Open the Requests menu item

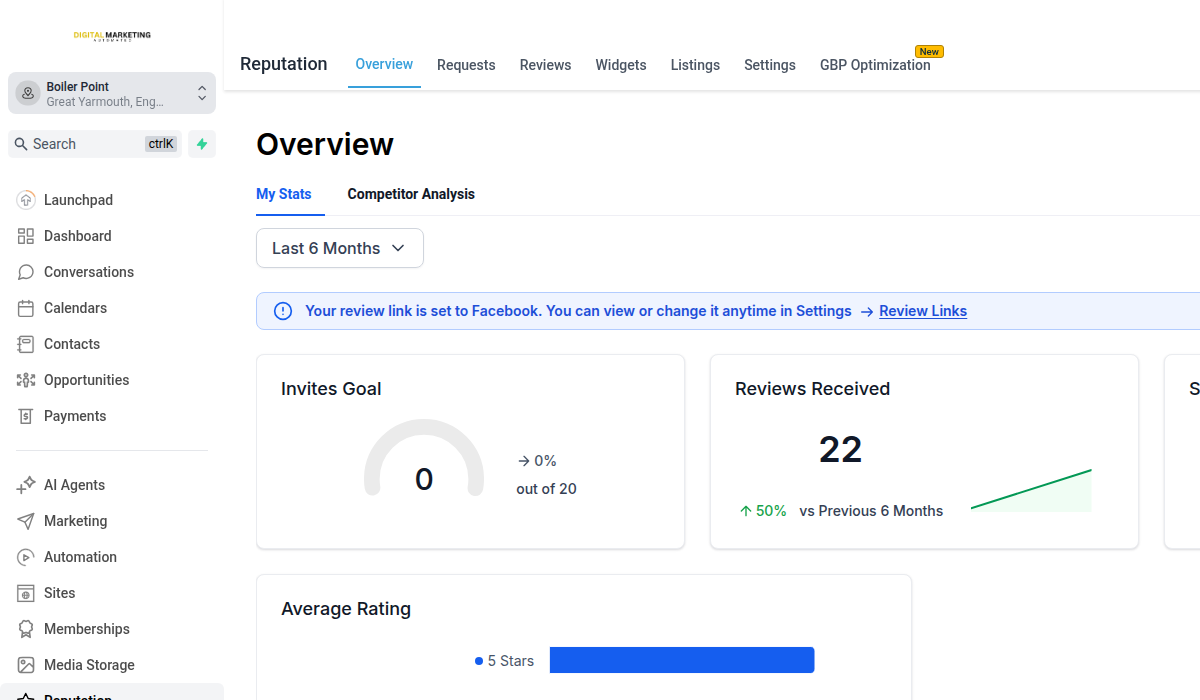pyautogui.click(x=466, y=64)
